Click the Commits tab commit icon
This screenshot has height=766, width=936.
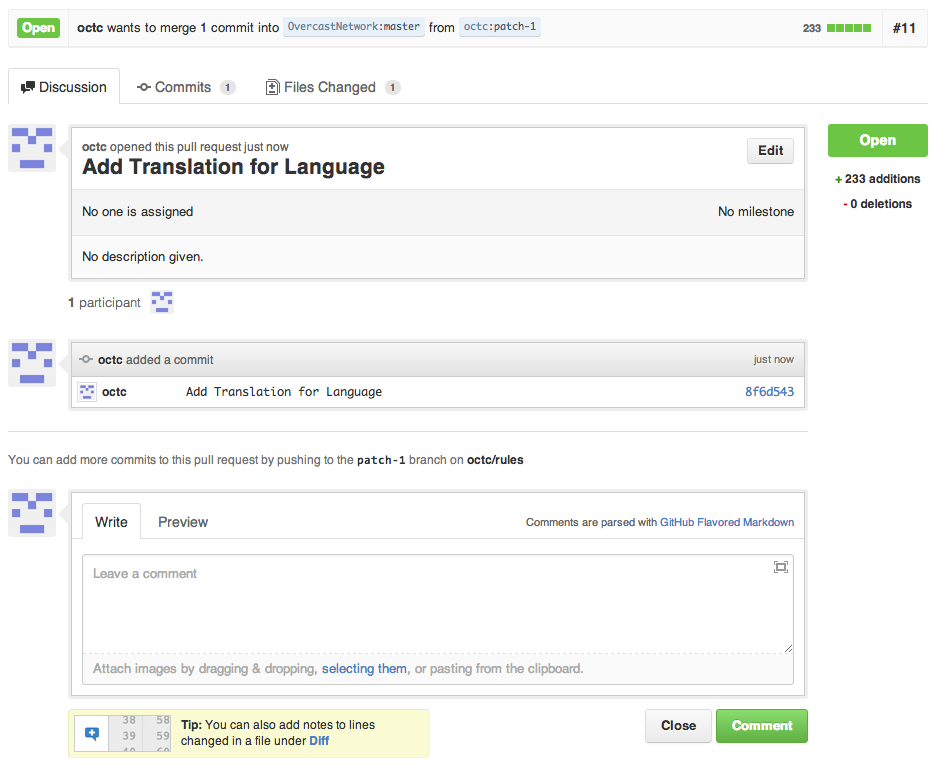coord(143,87)
